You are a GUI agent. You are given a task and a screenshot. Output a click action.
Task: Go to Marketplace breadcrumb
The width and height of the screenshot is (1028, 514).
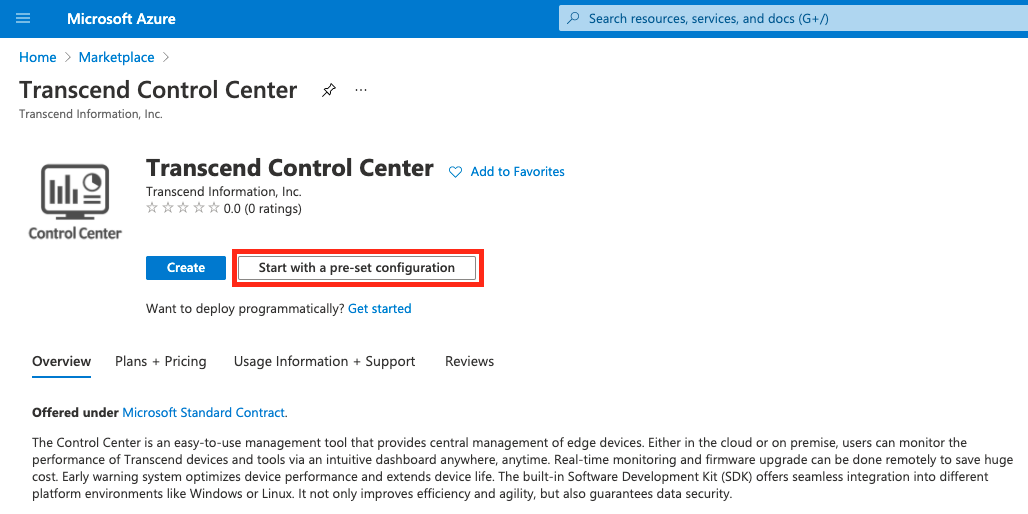coord(117,57)
